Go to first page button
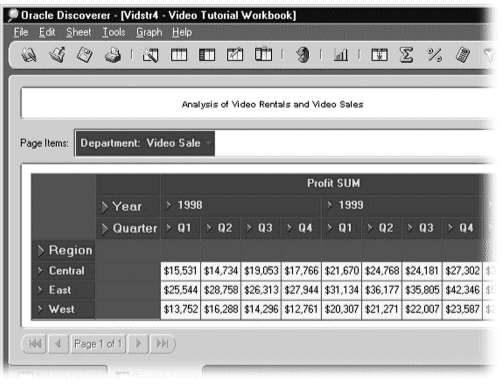502x388 pixels. [35, 344]
